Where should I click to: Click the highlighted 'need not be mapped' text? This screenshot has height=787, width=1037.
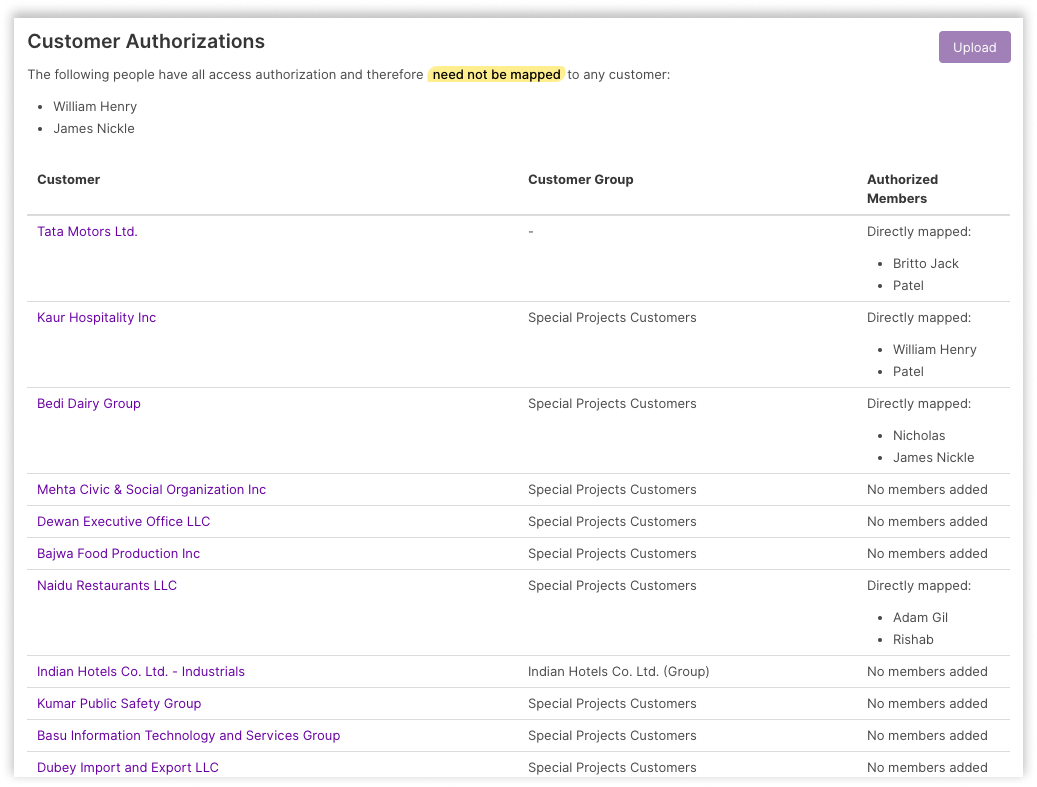(496, 74)
